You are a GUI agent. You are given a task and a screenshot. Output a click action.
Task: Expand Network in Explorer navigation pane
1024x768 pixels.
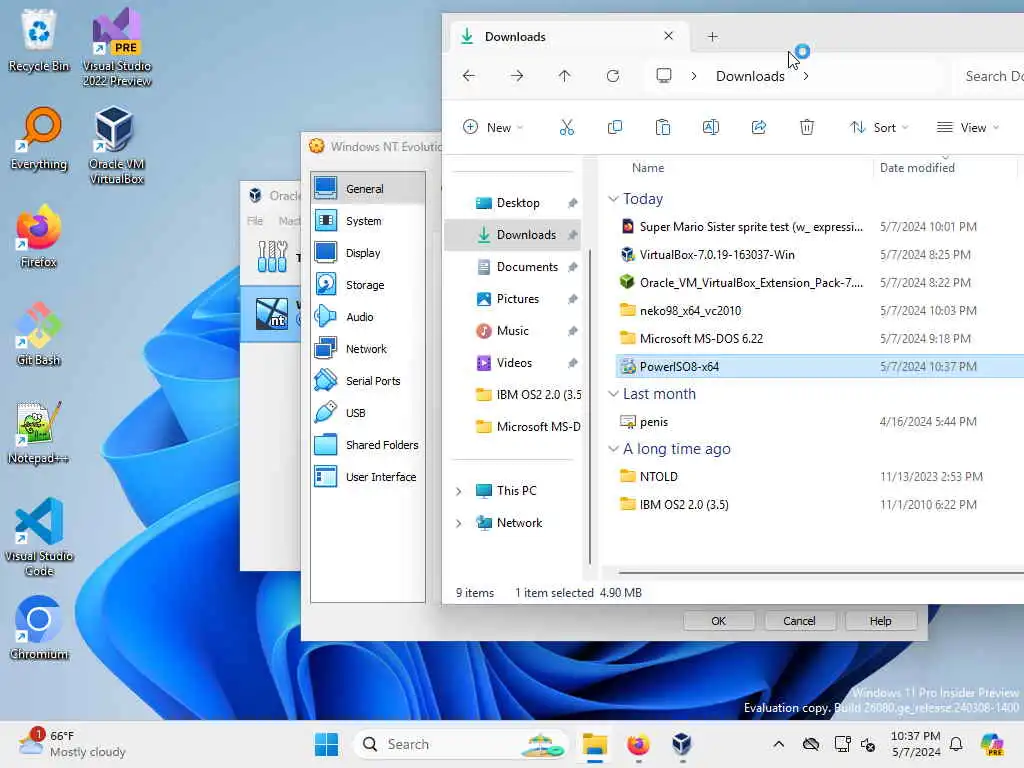pyautogui.click(x=458, y=523)
